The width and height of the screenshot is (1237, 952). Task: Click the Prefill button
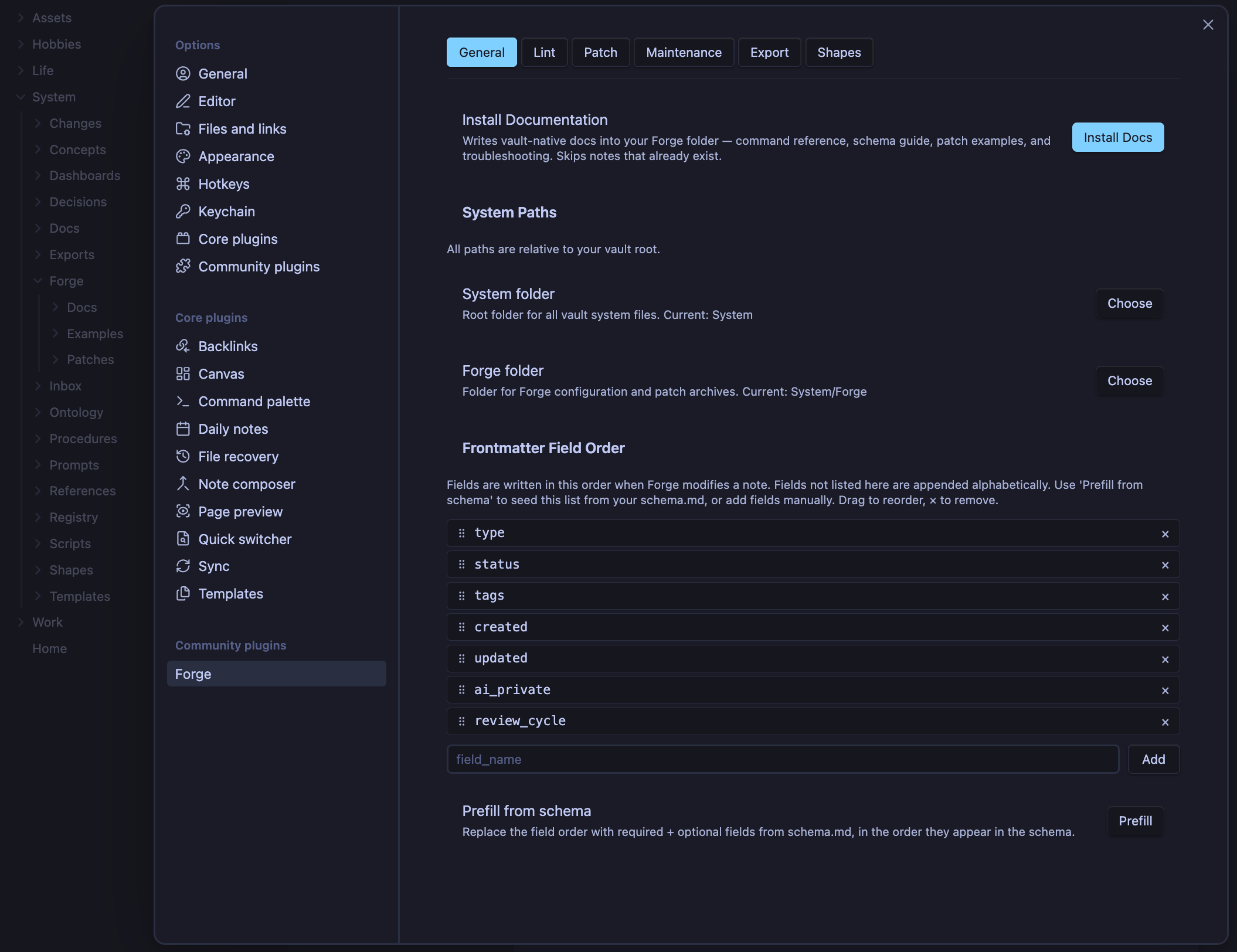[1135, 821]
